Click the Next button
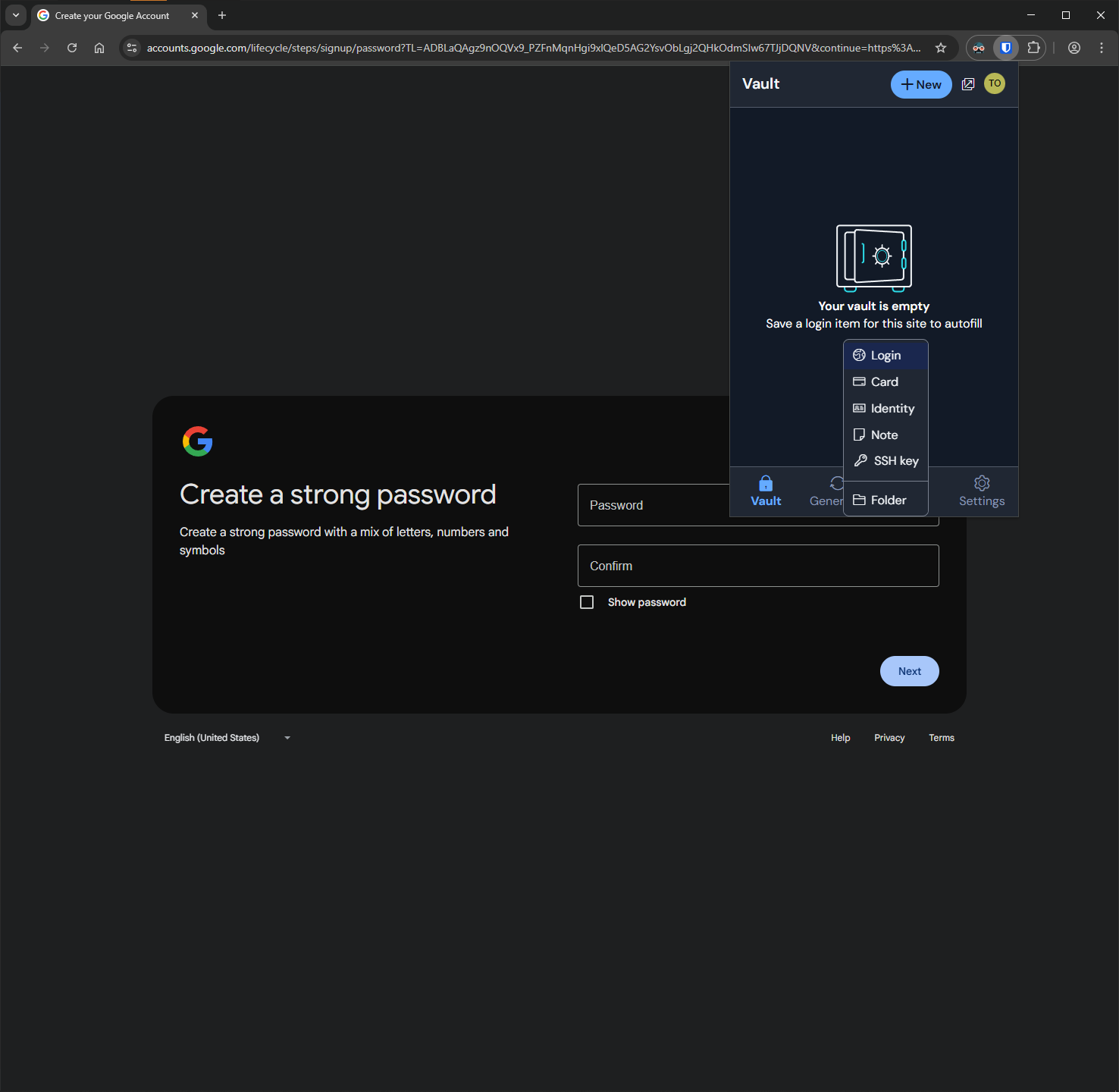This screenshot has height=1092, width=1119. [x=909, y=671]
